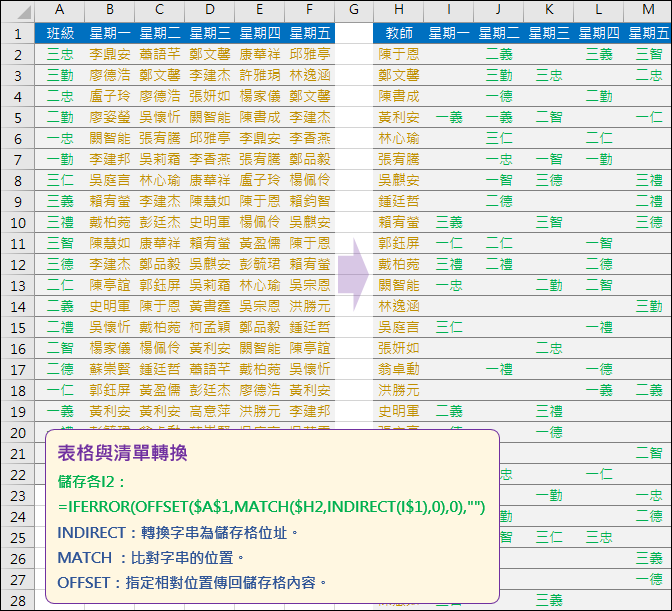Image resolution: width=672 pixels, height=611 pixels.
Task: Click 三仁 in row 25 column K
Action: (x=549, y=537)
